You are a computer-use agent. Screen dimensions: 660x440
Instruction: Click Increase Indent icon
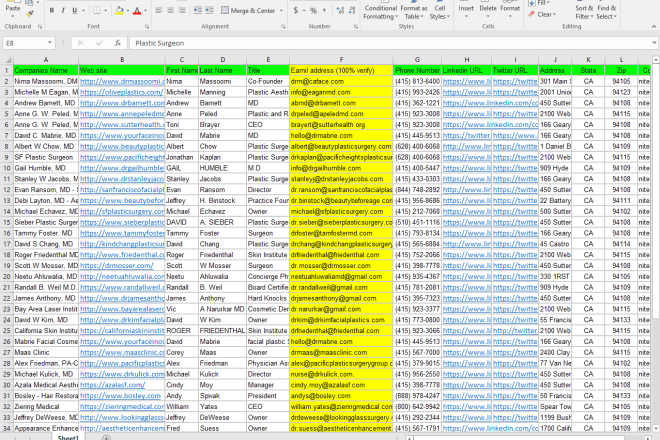(210, 10)
